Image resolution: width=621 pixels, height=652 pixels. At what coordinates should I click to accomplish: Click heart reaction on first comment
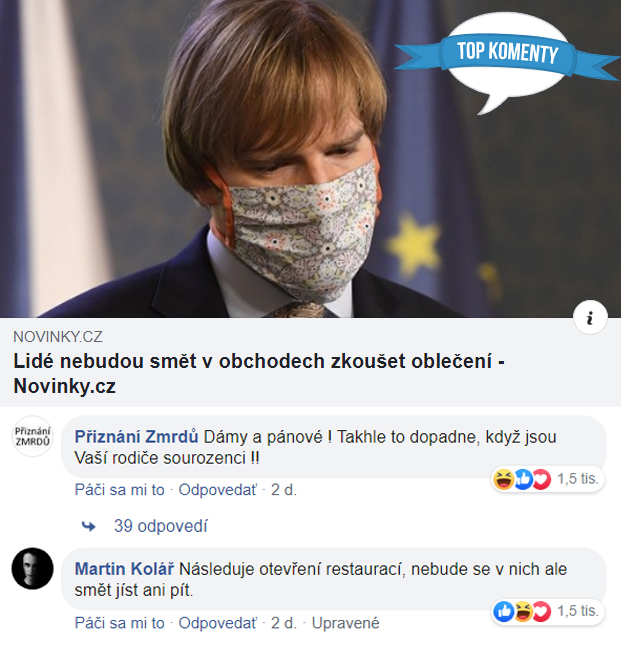pyautogui.click(x=542, y=479)
